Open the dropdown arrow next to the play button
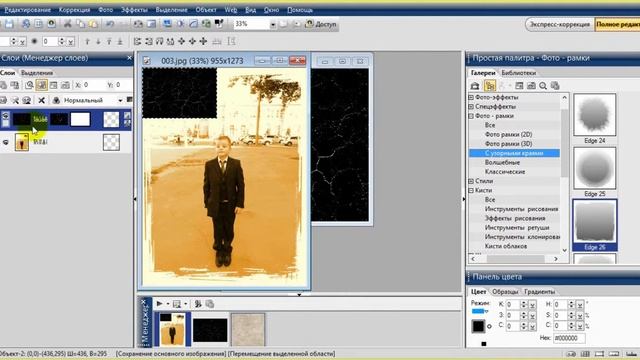Viewport: 640px width, 360px height. click(x=168, y=304)
